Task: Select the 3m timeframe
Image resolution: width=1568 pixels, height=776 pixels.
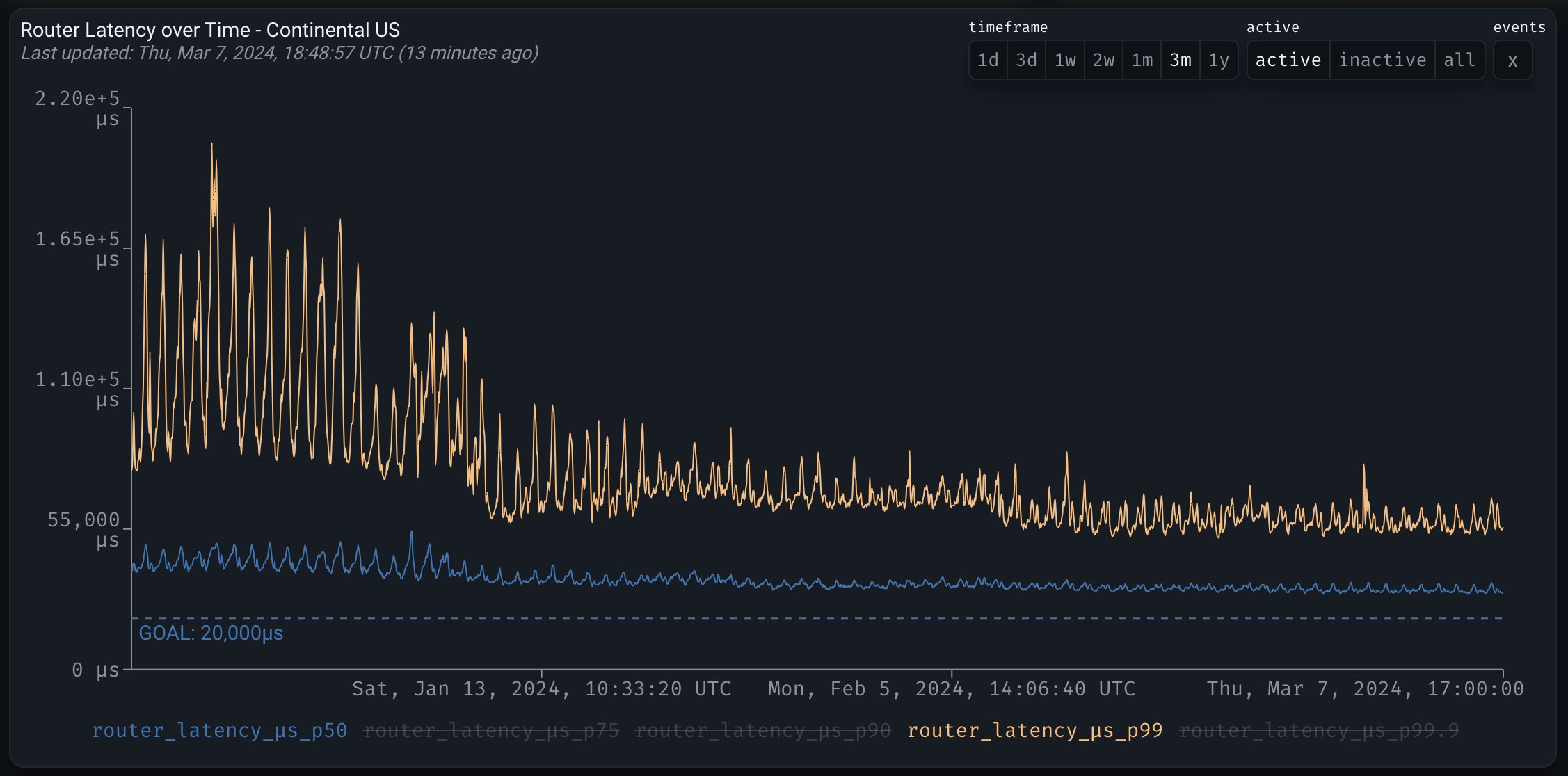Action: pyautogui.click(x=1180, y=60)
